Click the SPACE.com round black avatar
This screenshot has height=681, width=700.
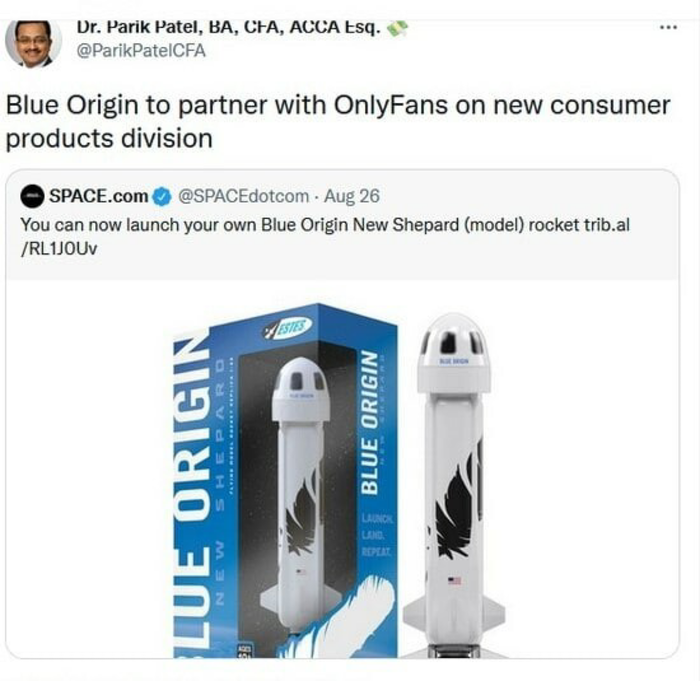pyautogui.click(x=32, y=196)
